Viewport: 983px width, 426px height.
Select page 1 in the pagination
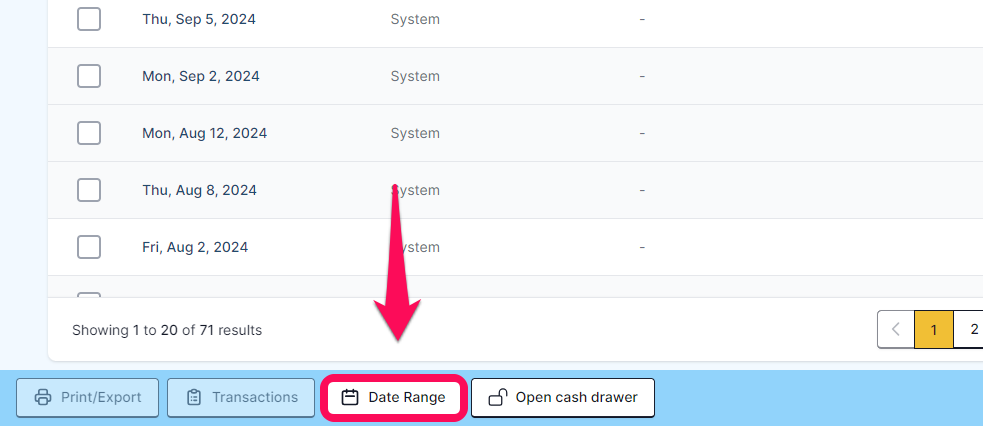[934, 330]
